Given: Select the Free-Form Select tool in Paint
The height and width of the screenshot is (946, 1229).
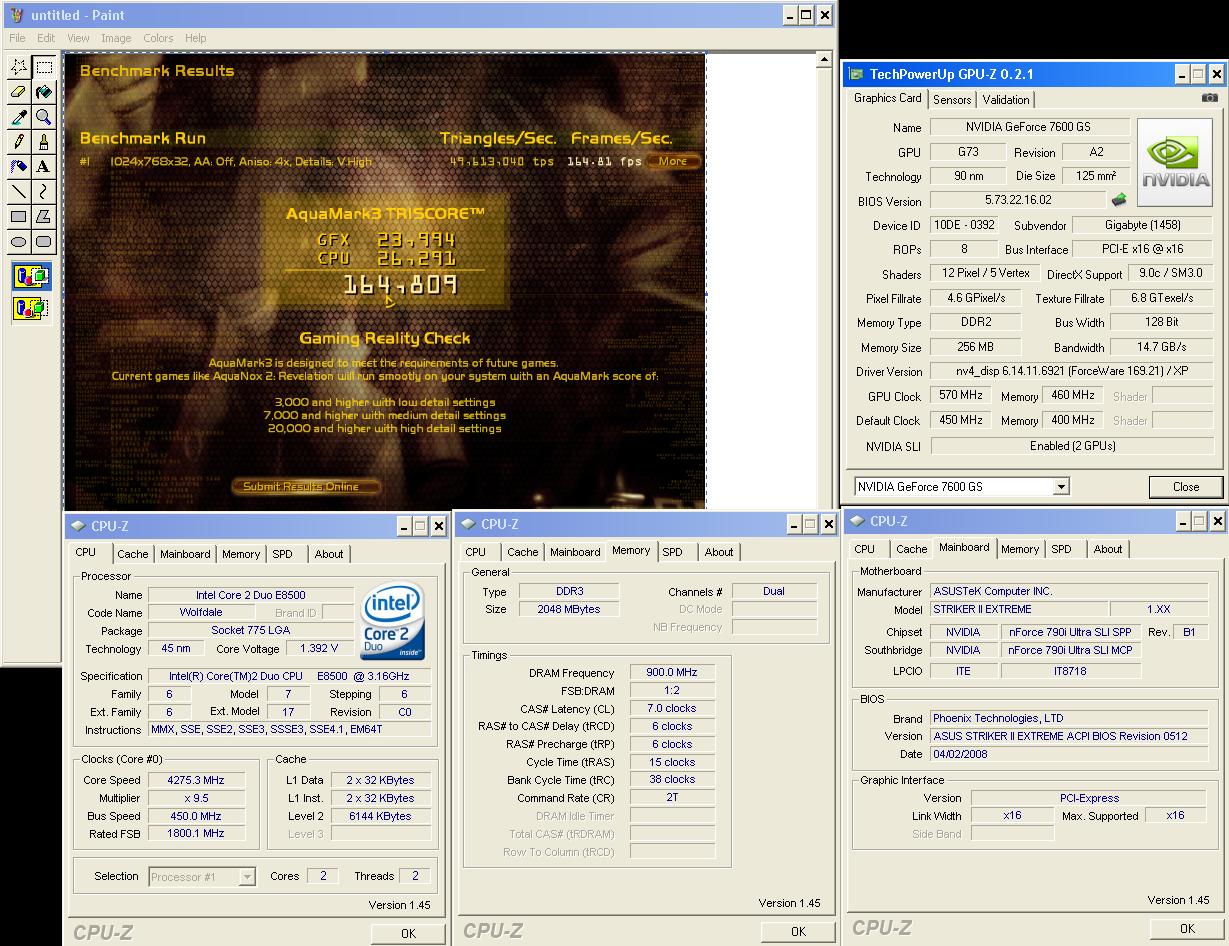Looking at the screenshot, I should tap(19, 67).
